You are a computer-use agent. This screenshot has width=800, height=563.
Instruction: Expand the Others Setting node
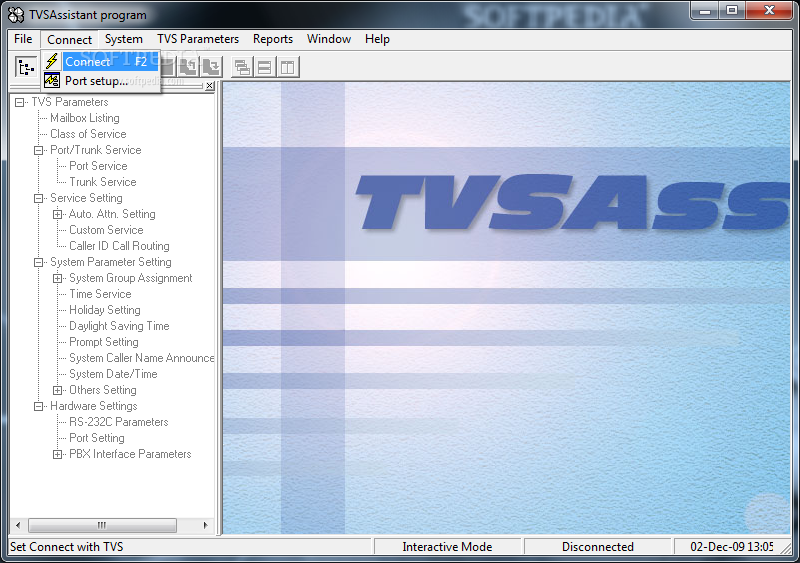click(x=58, y=390)
